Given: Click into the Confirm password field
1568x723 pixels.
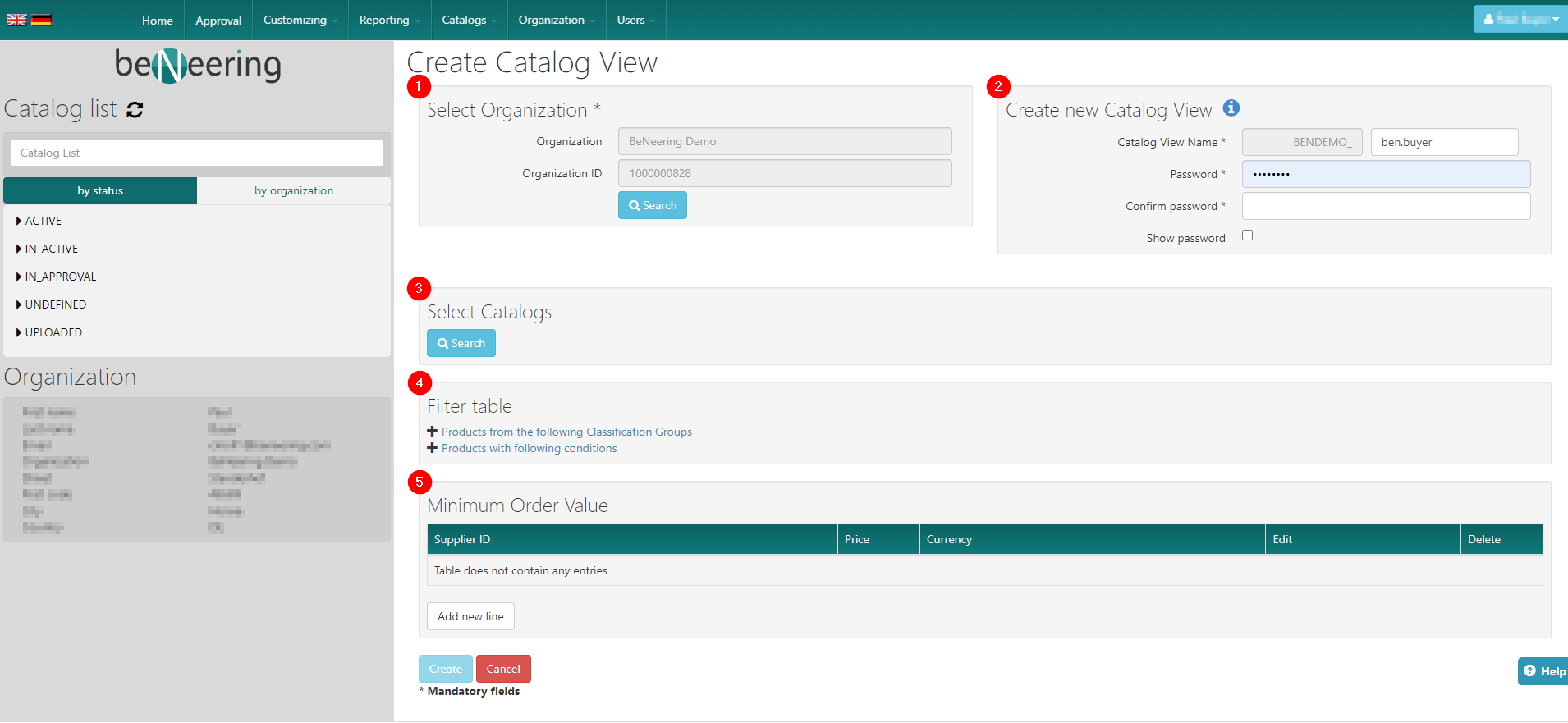Looking at the screenshot, I should pyautogui.click(x=1386, y=206).
